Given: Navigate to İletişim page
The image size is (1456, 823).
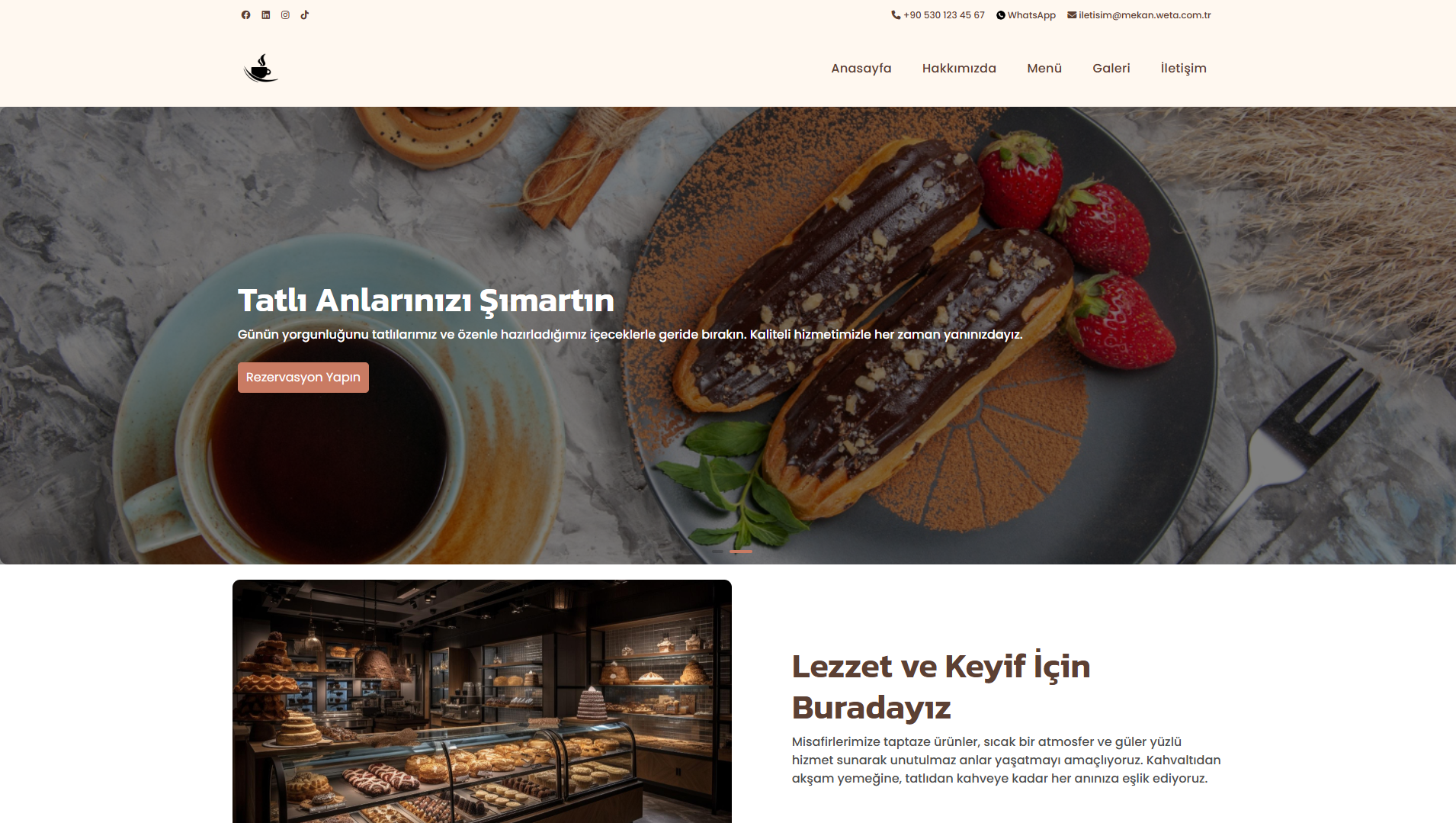Looking at the screenshot, I should point(1183,68).
